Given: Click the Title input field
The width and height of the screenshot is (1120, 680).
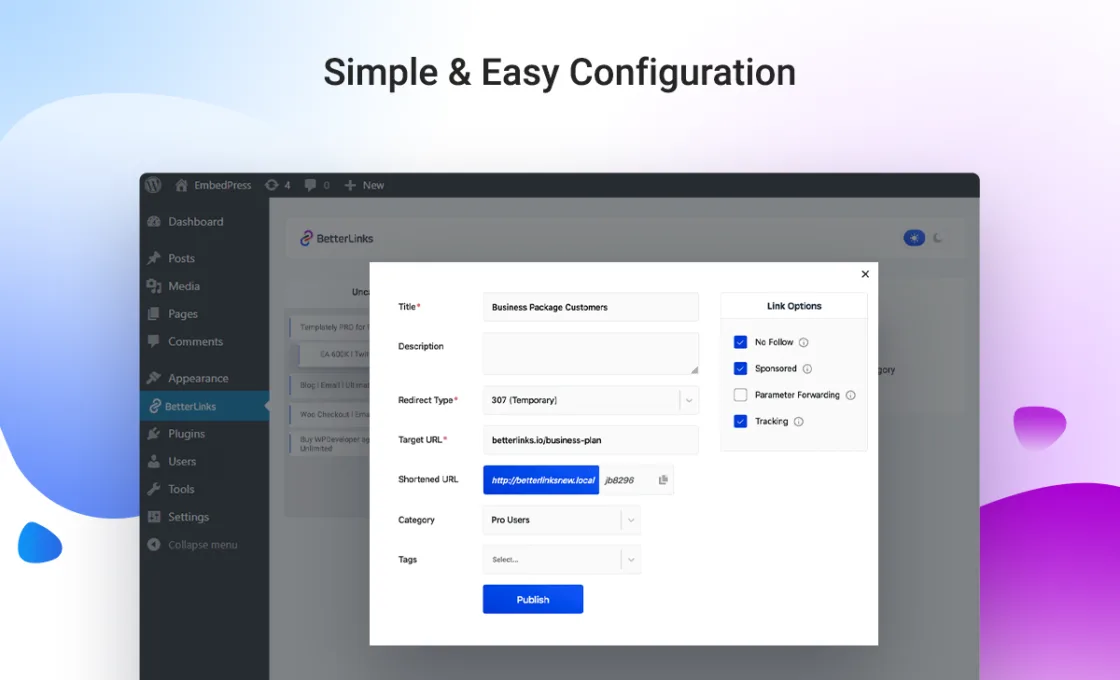Looking at the screenshot, I should pos(591,307).
